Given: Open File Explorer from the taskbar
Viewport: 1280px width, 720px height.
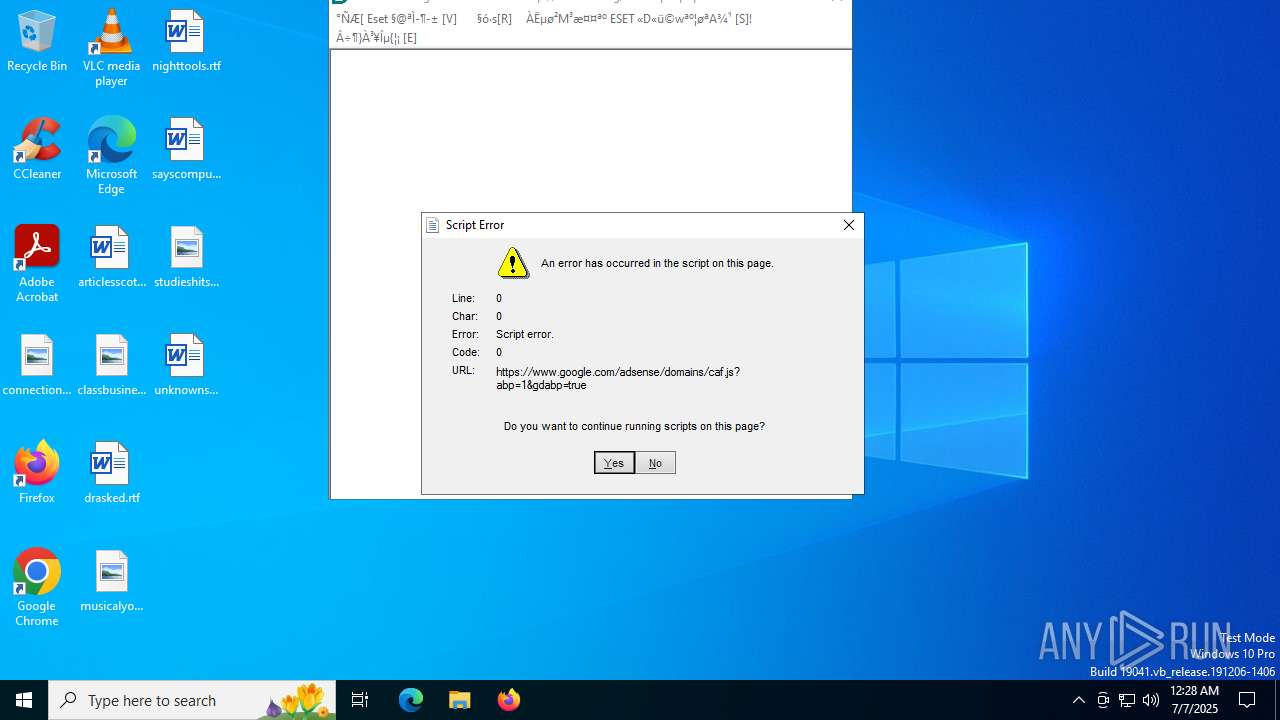Looking at the screenshot, I should point(460,700).
